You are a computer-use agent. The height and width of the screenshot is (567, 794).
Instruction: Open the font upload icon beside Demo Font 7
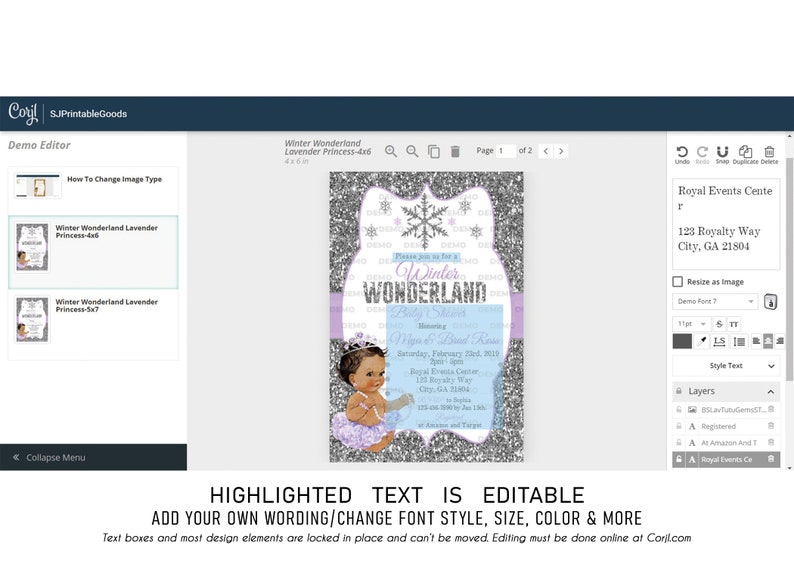(770, 302)
